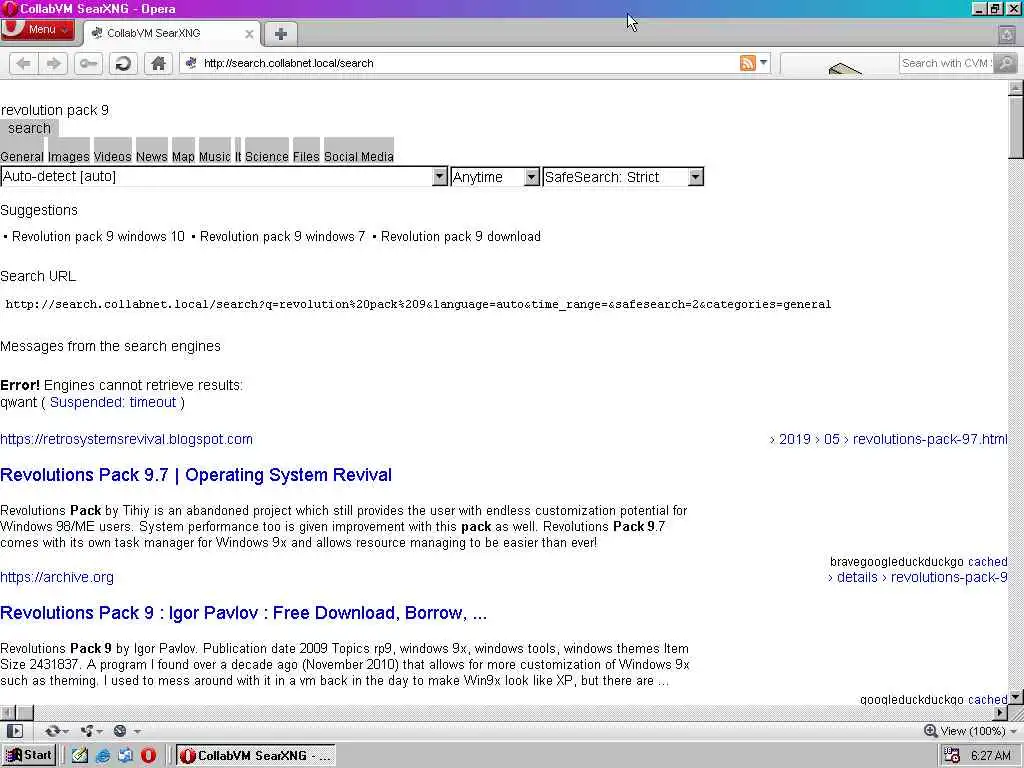Close the CollabVM SearXNG tab
Viewport: 1024px width, 768px height.
point(249,34)
